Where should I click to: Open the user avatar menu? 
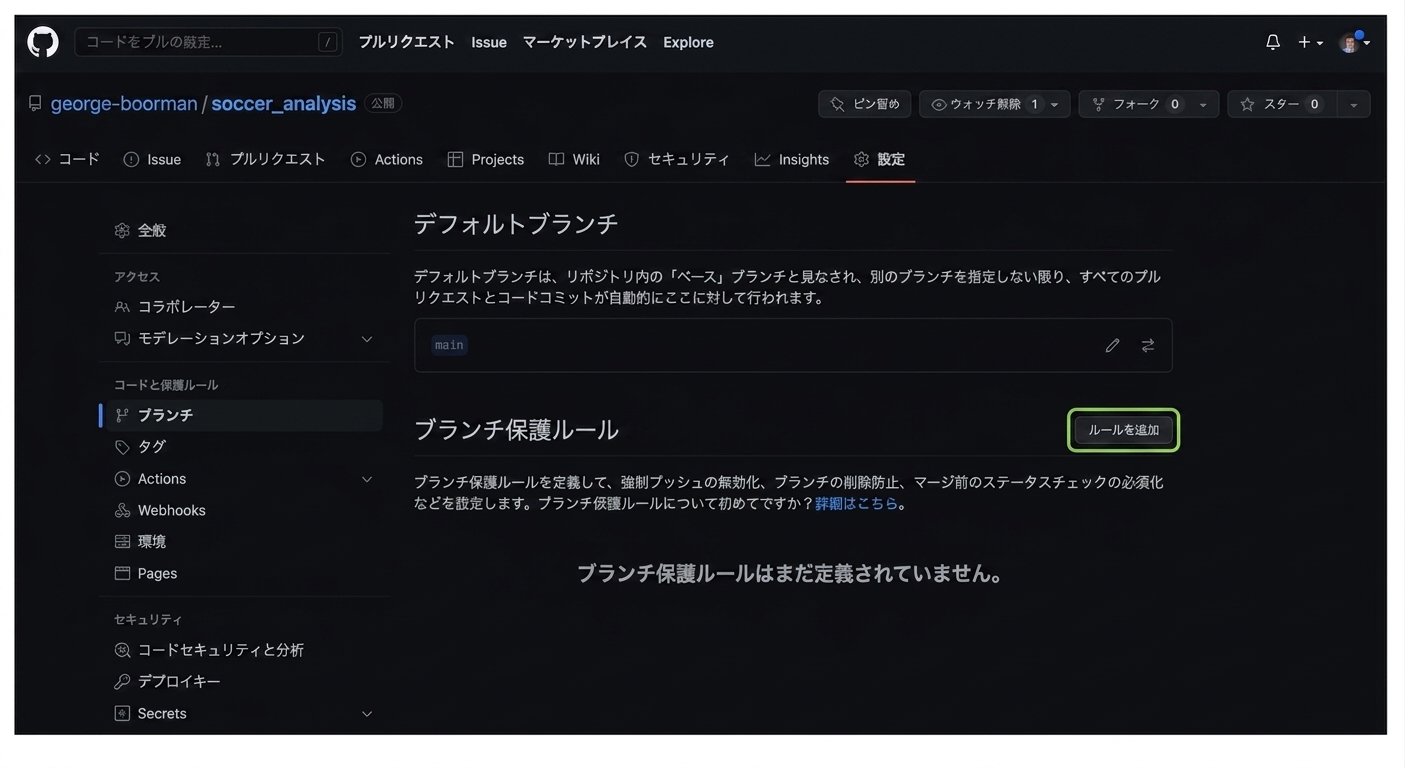pos(1354,42)
